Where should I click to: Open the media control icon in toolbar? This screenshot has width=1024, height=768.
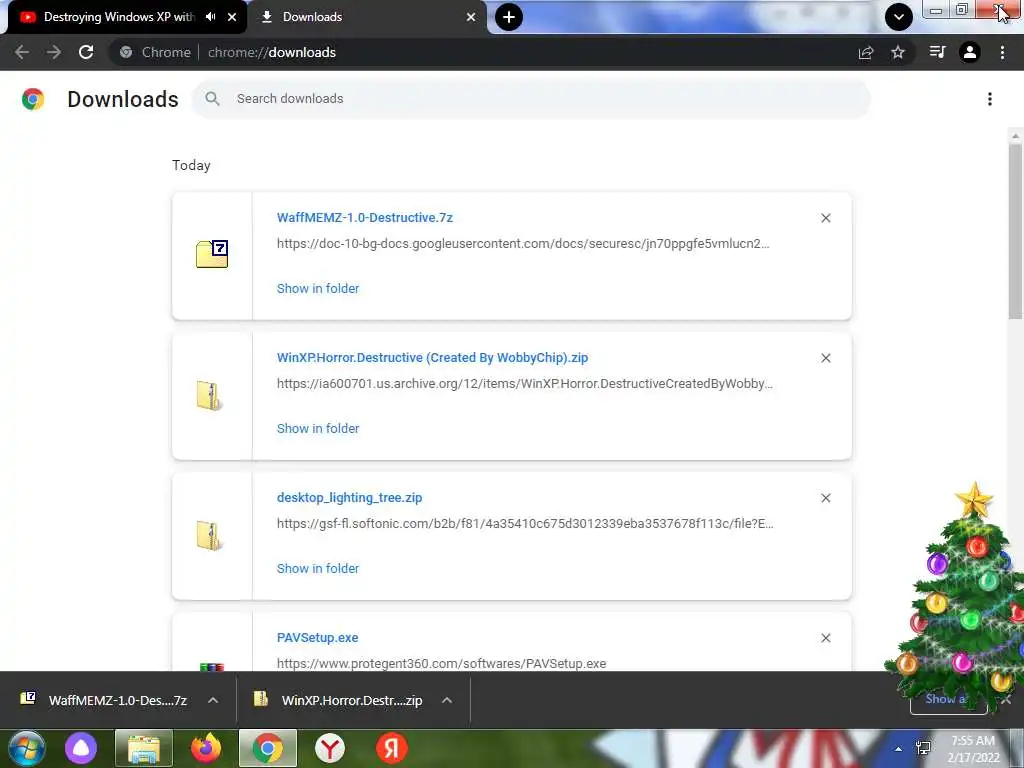tap(937, 52)
